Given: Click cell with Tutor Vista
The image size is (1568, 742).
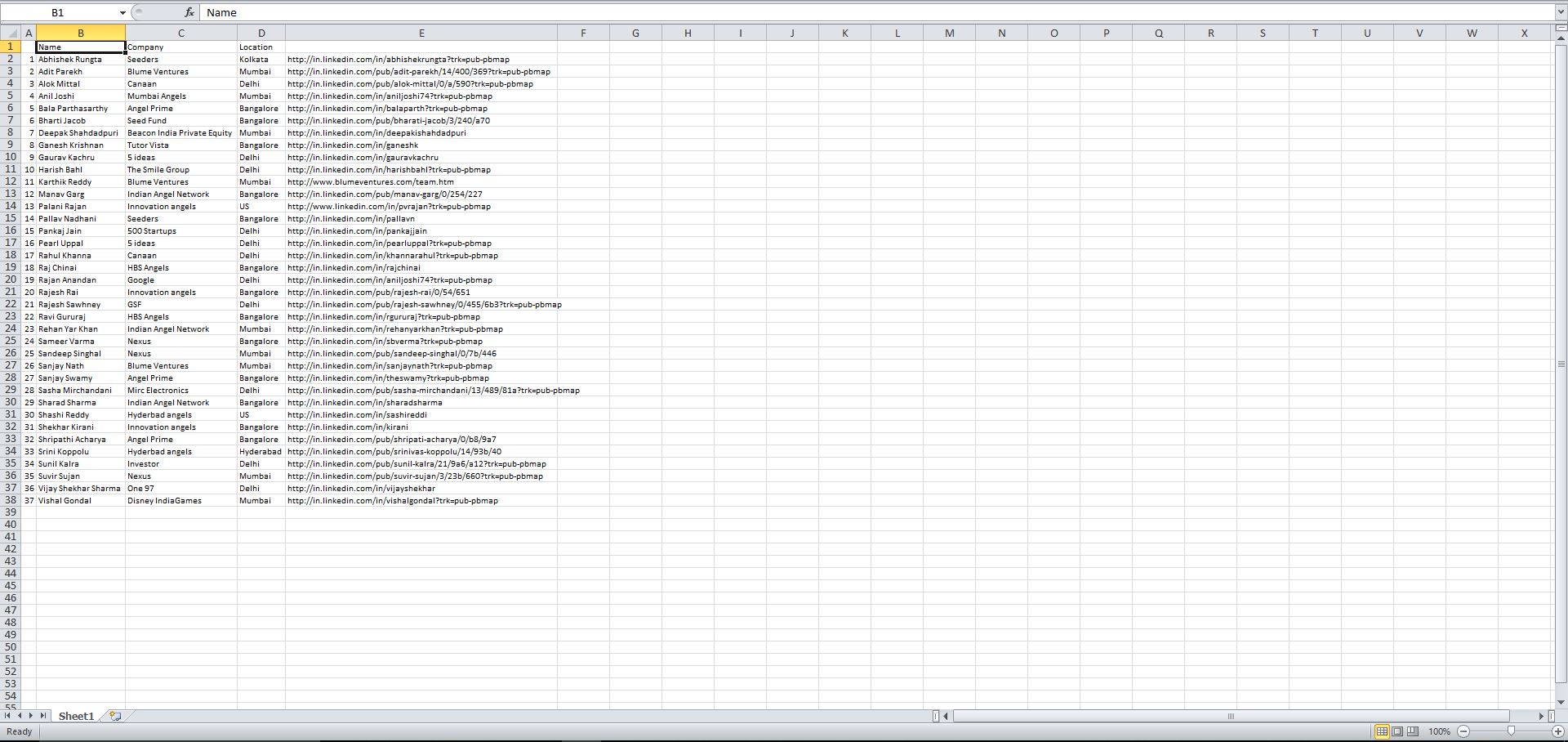Looking at the screenshot, I should [181, 145].
